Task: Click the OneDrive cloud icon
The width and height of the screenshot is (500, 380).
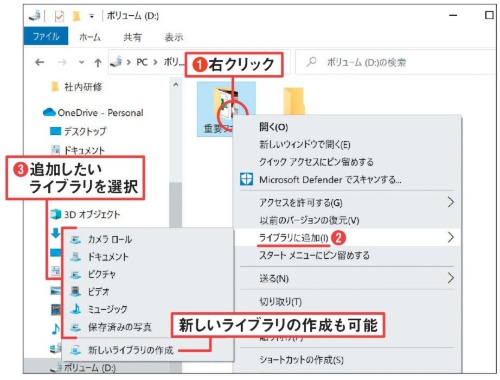Action: (49, 112)
